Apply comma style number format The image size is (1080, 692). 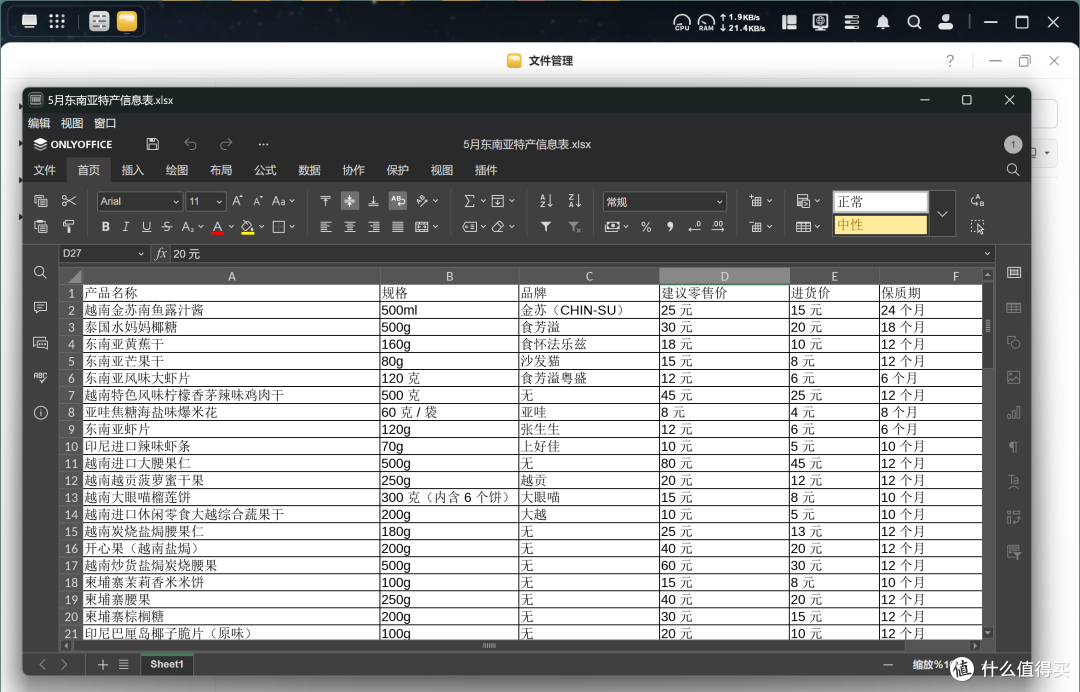pos(669,227)
